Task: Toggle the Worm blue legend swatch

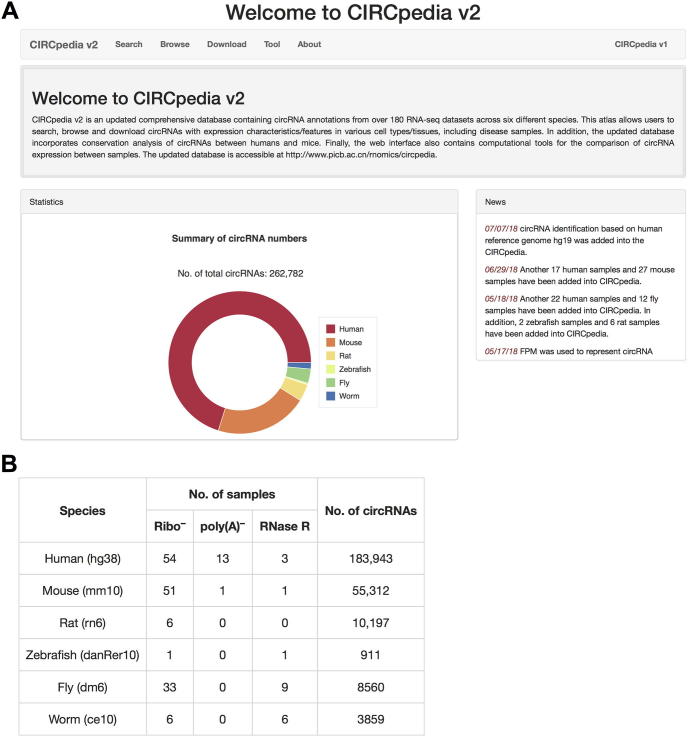Action: pyautogui.click(x=330, y=396)
